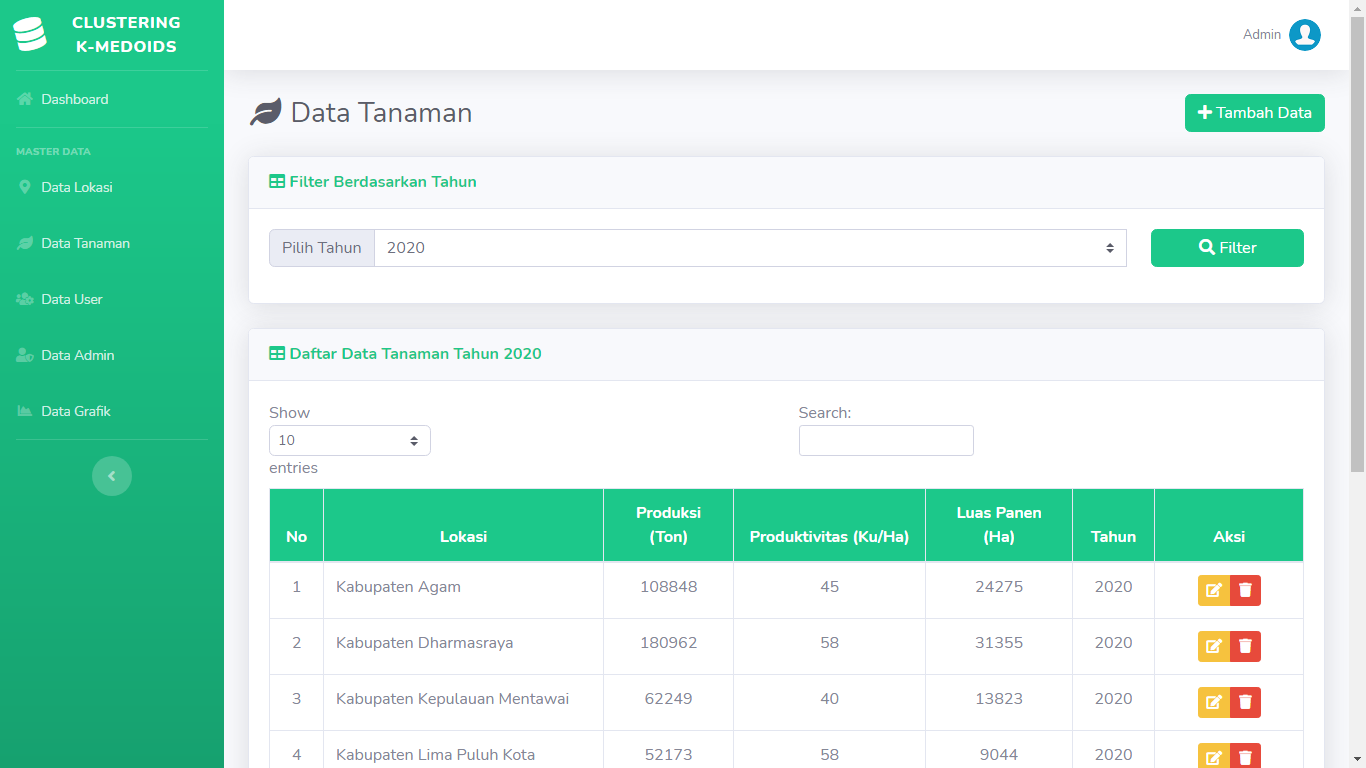Screen dimensions: 1366x768
Task: Click the edit icon for Kabupaten Agam
Action: (1213, 590)
